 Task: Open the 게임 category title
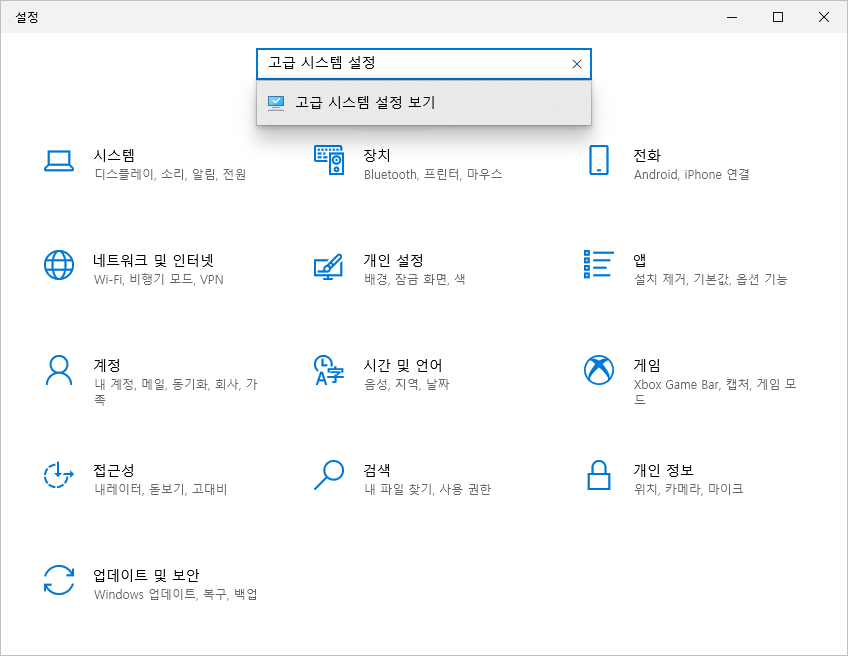click(x=647, y=366)
